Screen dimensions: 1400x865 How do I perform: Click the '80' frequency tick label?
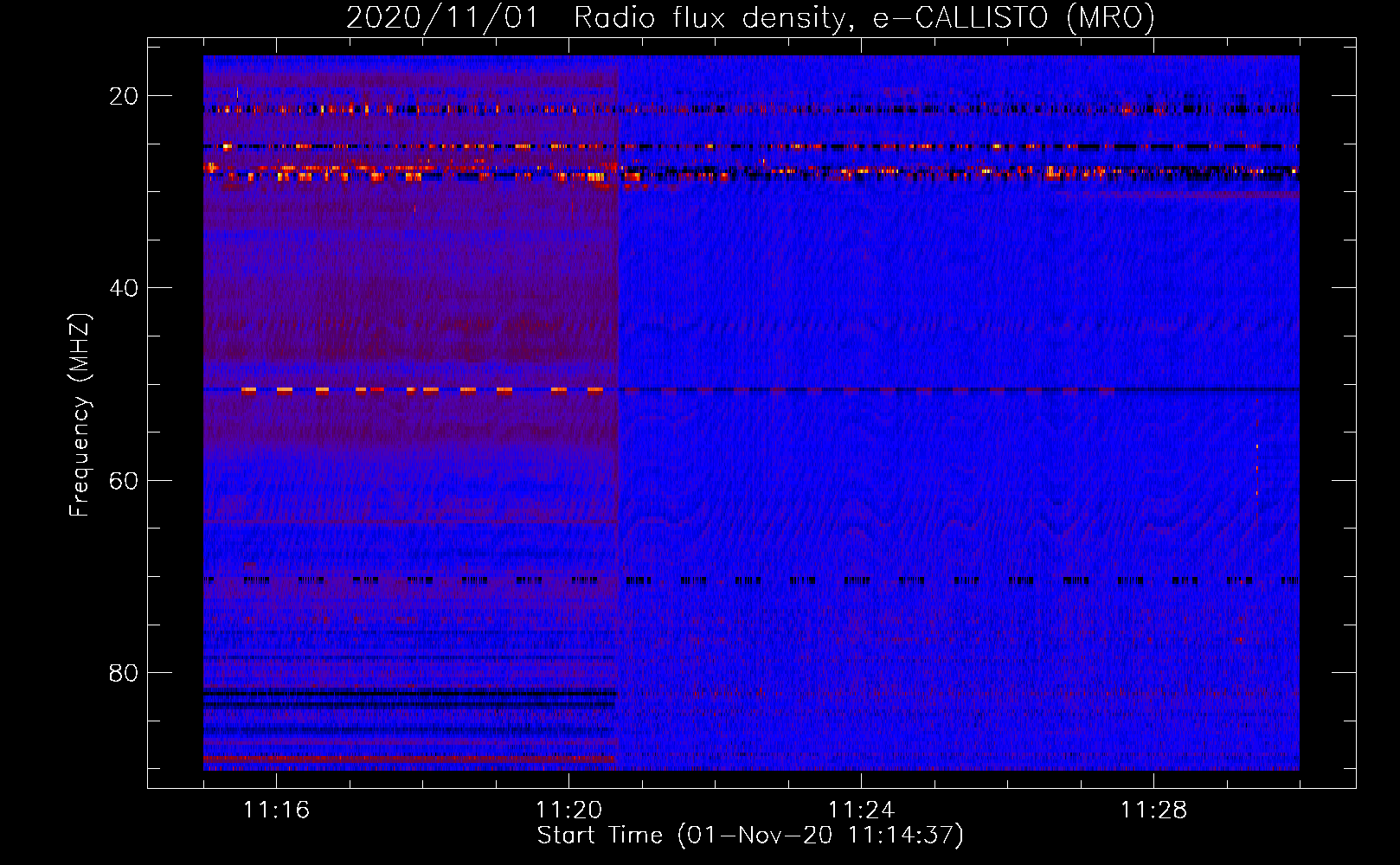[124, 673]
